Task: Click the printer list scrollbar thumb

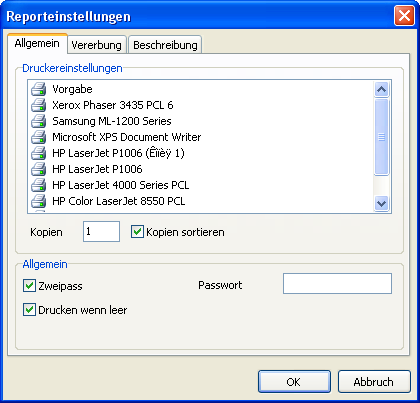Action: coord(381,137)
